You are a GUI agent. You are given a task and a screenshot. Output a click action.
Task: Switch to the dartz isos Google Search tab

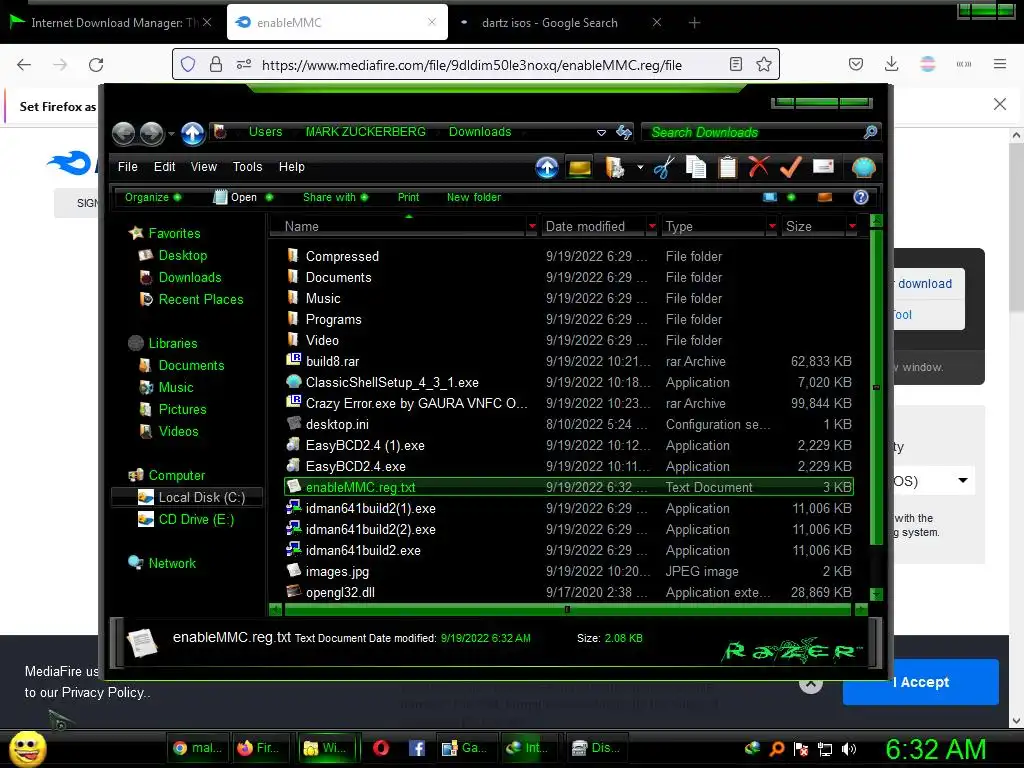[558, 23]
